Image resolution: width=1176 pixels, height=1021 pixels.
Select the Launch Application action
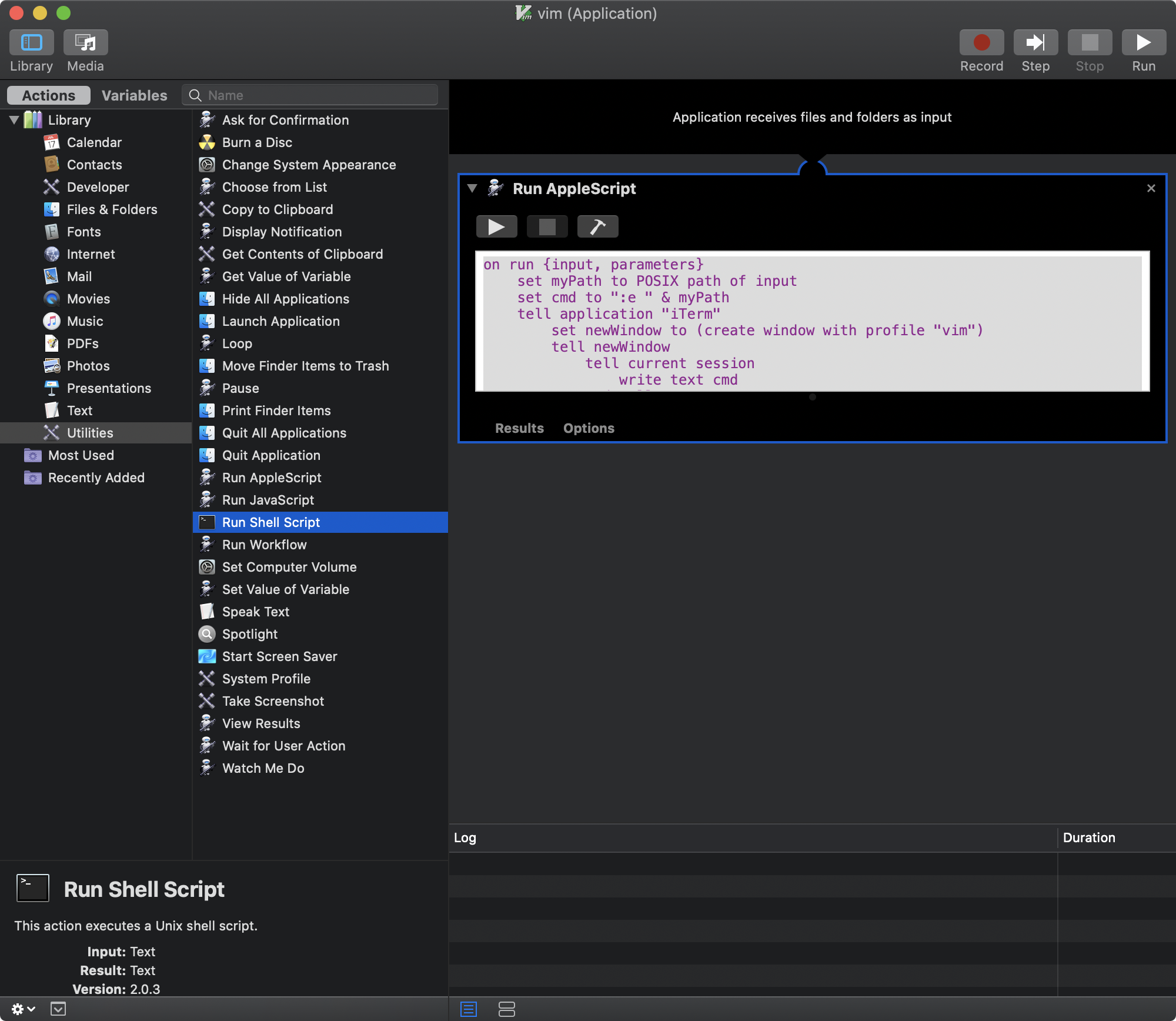320,321
